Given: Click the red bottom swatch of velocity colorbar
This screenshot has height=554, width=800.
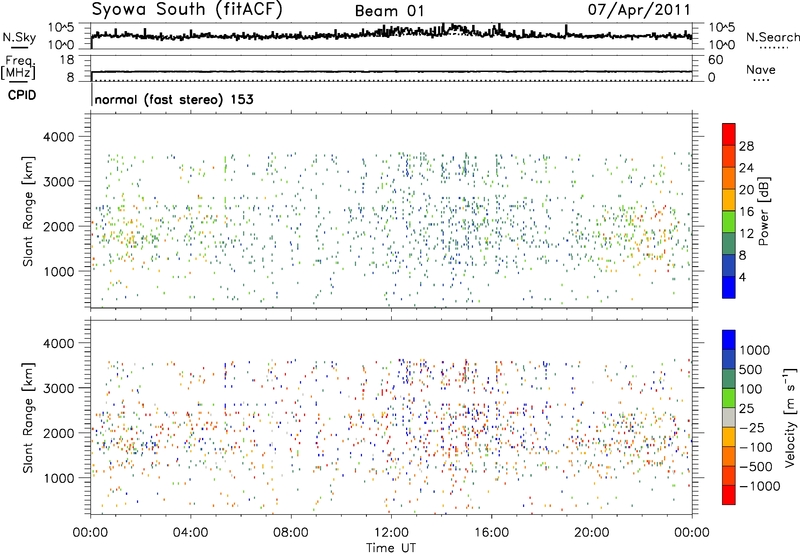Looking at the screenshot, I should [729, 495].
